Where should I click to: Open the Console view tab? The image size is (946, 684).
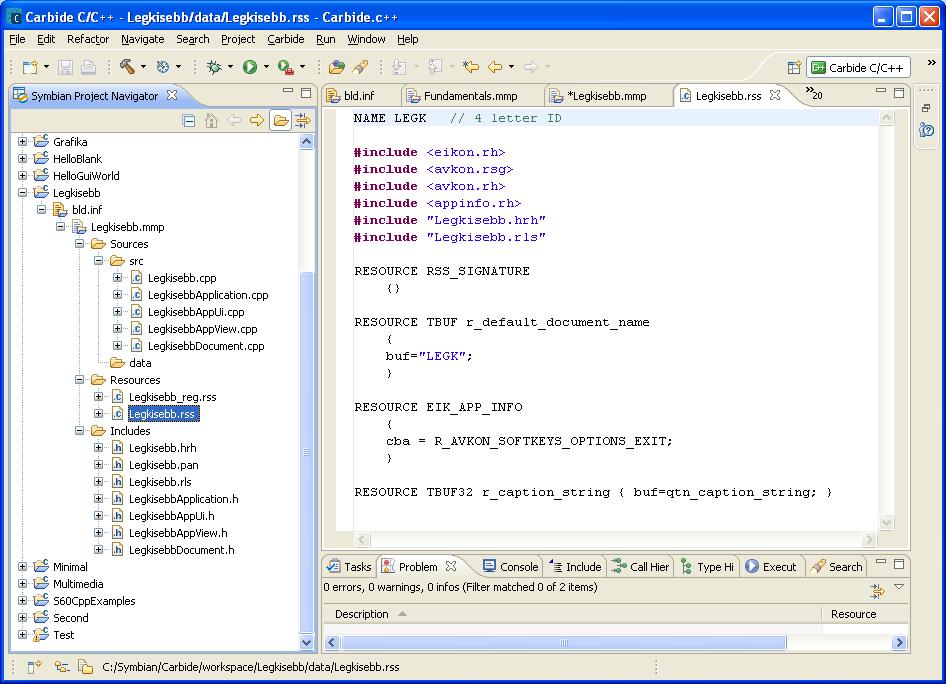pos(511,567)
